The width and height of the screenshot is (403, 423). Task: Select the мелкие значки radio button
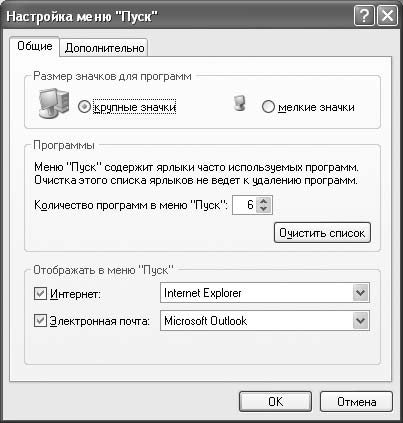tap(268, 107)
